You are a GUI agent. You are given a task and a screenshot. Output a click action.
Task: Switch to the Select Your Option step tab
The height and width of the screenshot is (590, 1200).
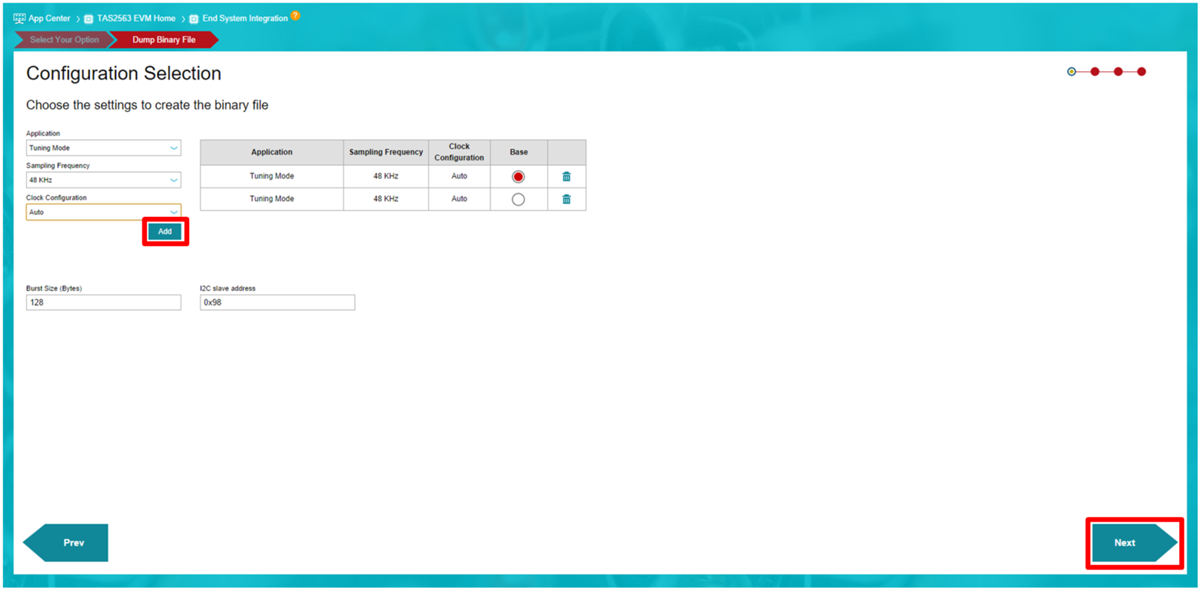64,40
